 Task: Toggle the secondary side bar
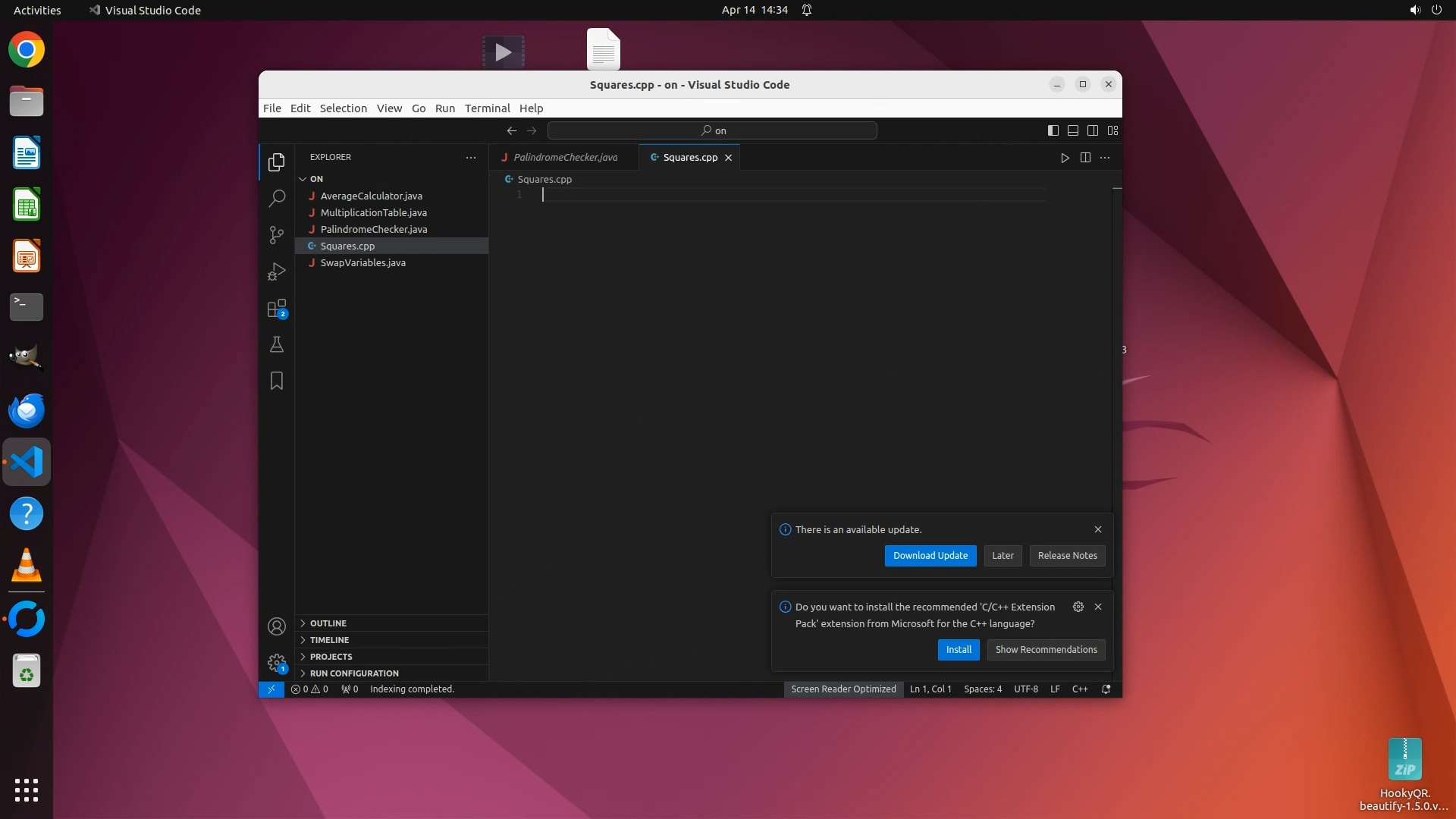[x=1093, y=130]
